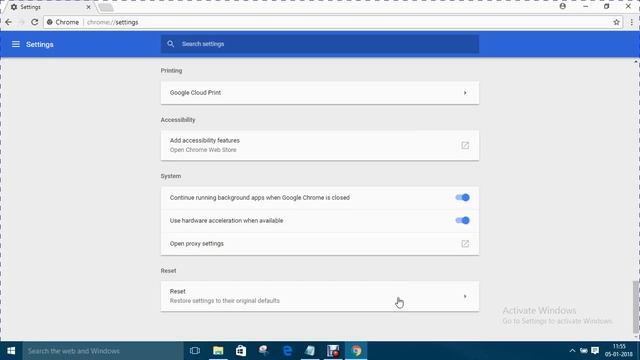Click Open proxy settings
This screenshot has height=360, width=640.
[320, 244]
